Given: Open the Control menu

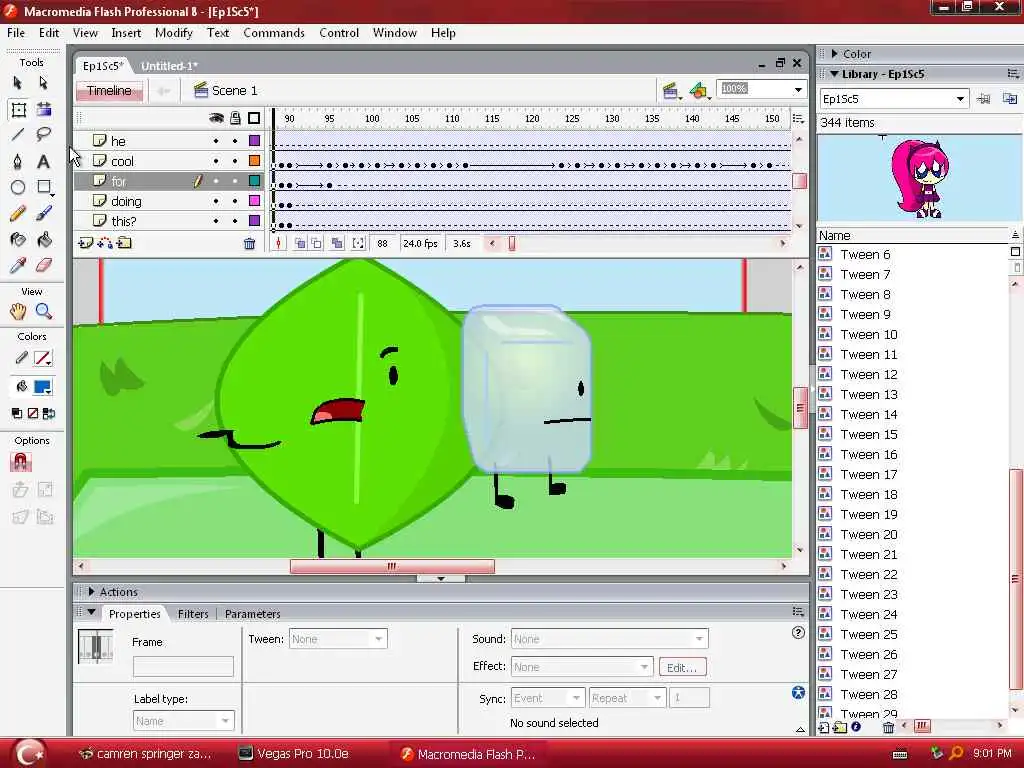Looking at the screenshot, I should tap(339, 33).
